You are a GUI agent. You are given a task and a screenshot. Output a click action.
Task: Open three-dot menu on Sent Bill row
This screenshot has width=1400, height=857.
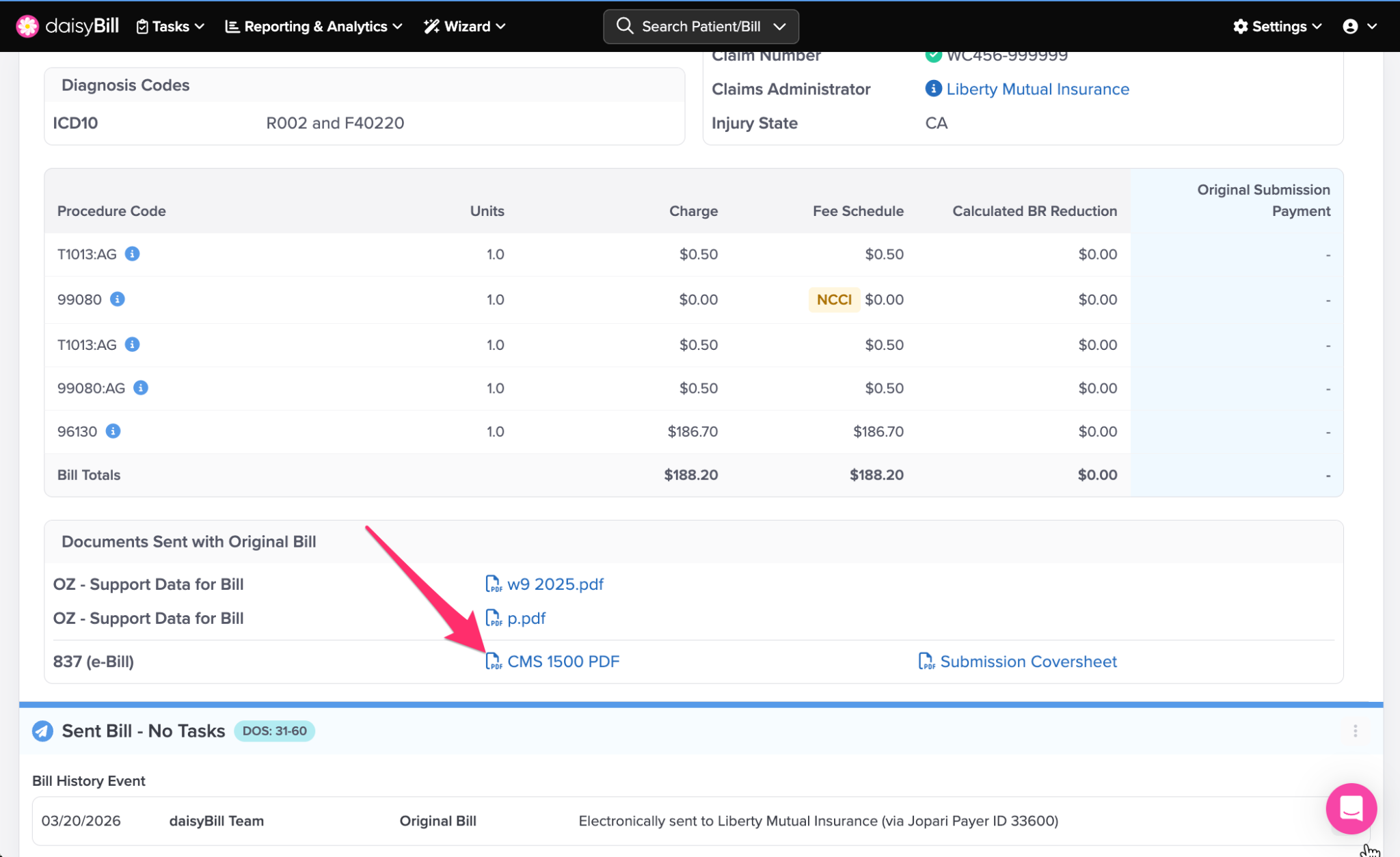(1355, 731)
